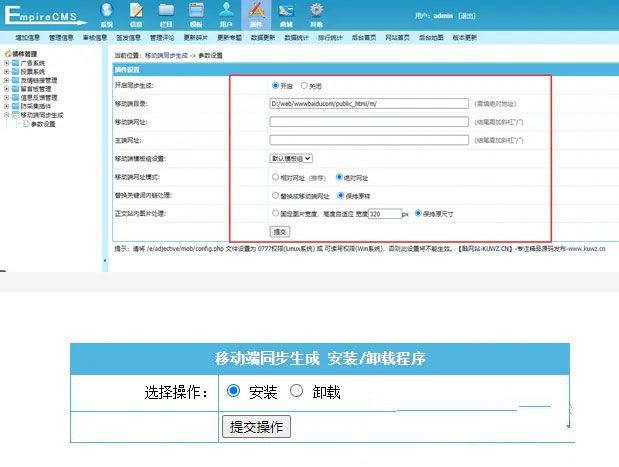Image resolution: width=619 pixels, height=467 pixels.
Task: Focus the 移动端目录 path input field
Action: click(369, 104)
